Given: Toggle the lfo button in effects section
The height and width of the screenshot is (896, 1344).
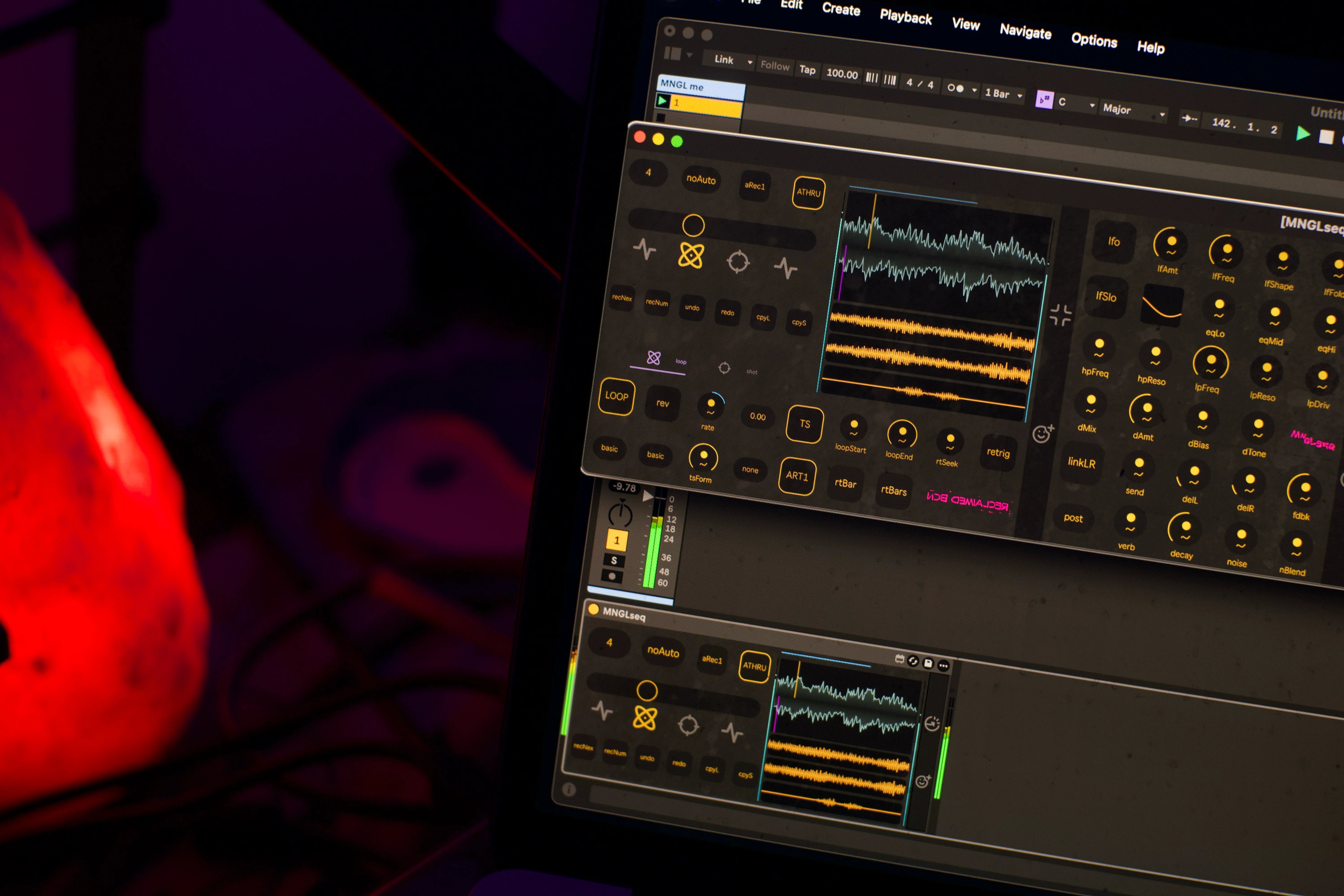Looking at the screenshot, I should (1114, 242).
